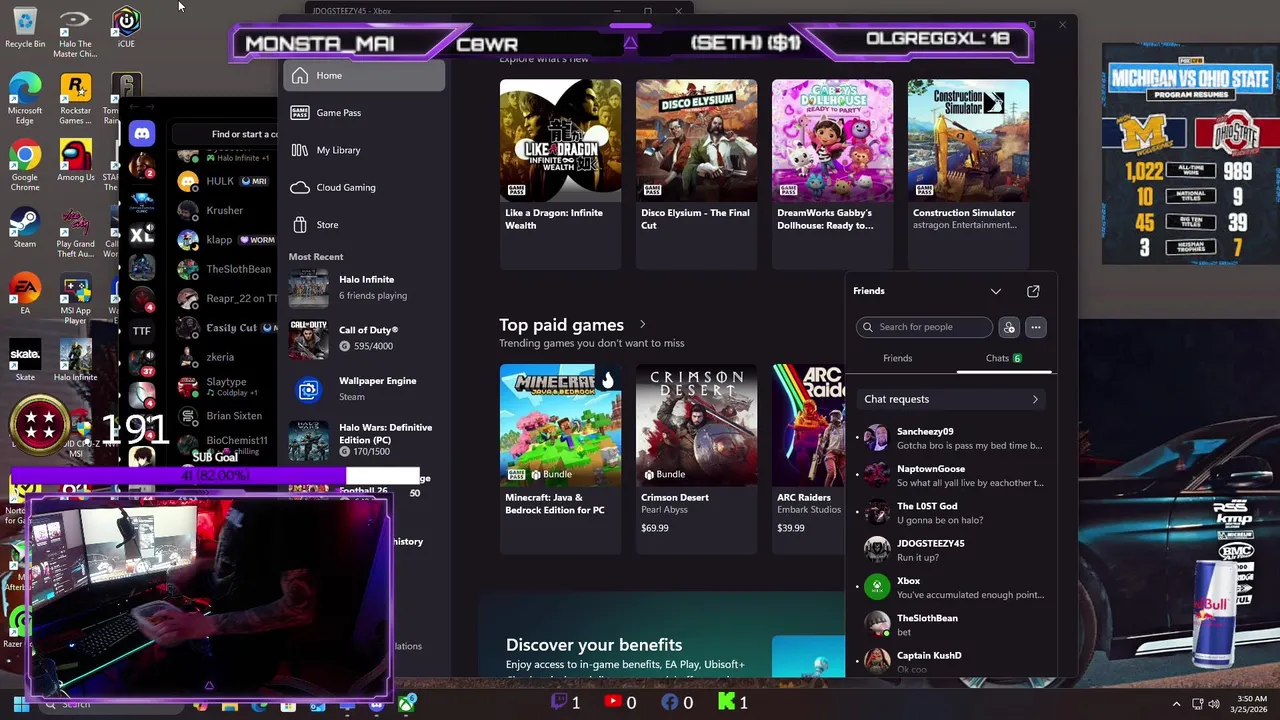1280x720 pixels.
Task: Select MSI App Player desktop icon
Action: coord(75,300)
